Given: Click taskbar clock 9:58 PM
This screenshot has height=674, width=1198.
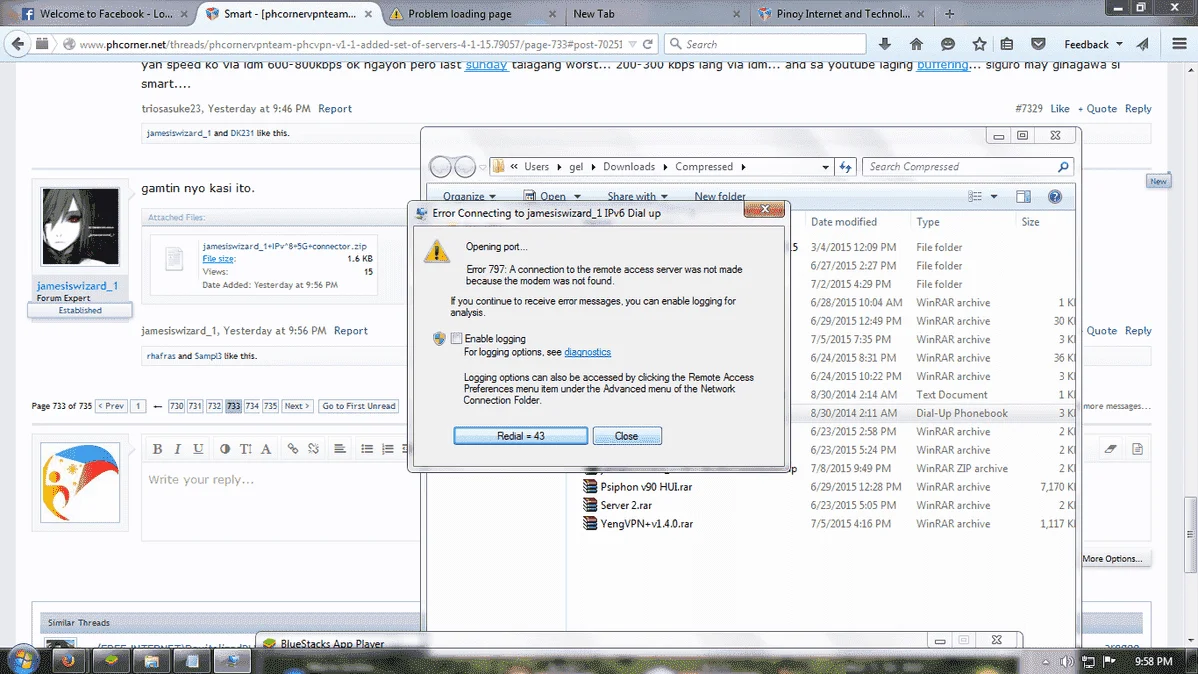Looking at the screenshot, I should tap(1154, 661).
